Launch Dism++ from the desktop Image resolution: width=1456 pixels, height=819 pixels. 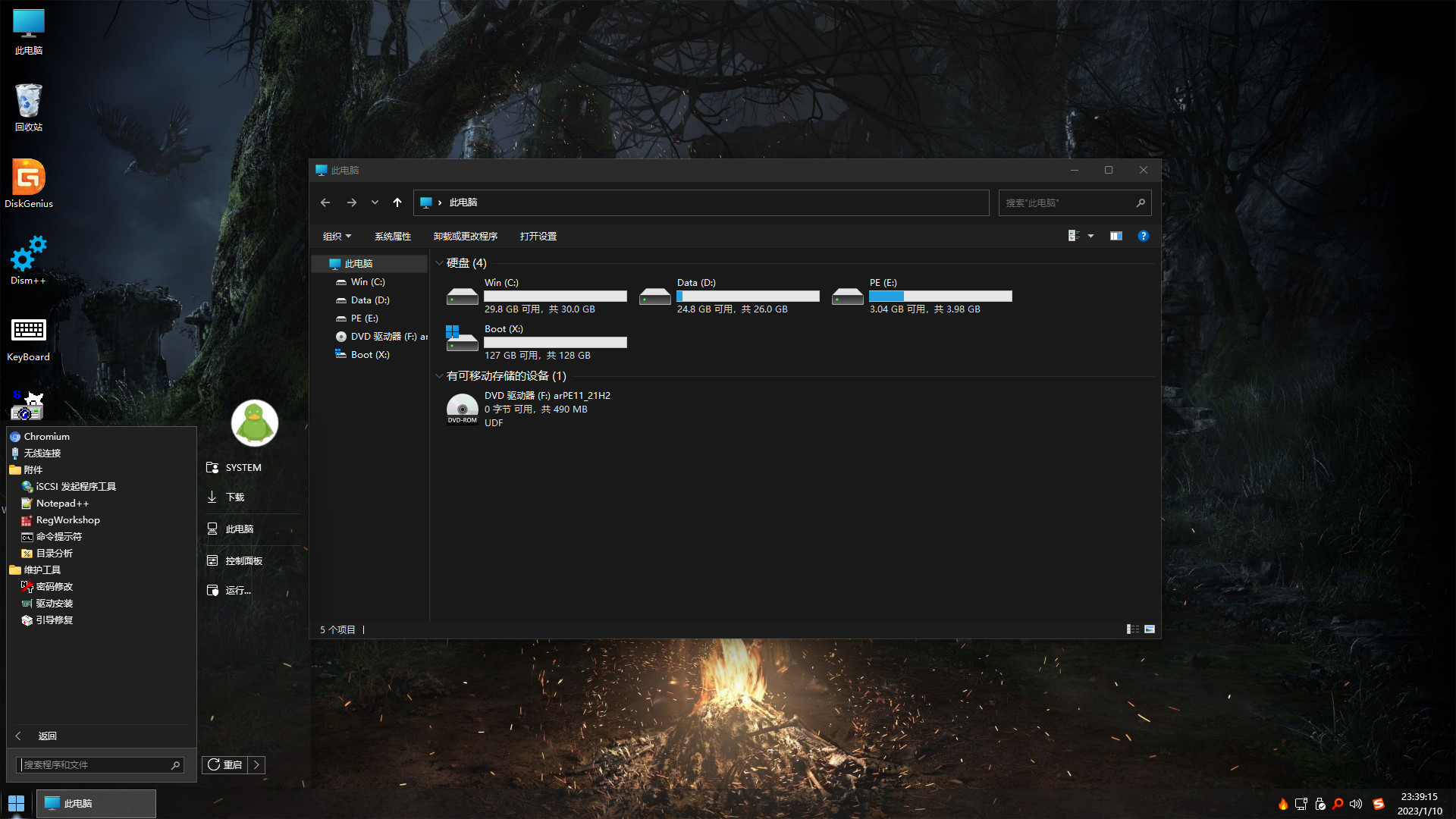click(x=29, y=260)
